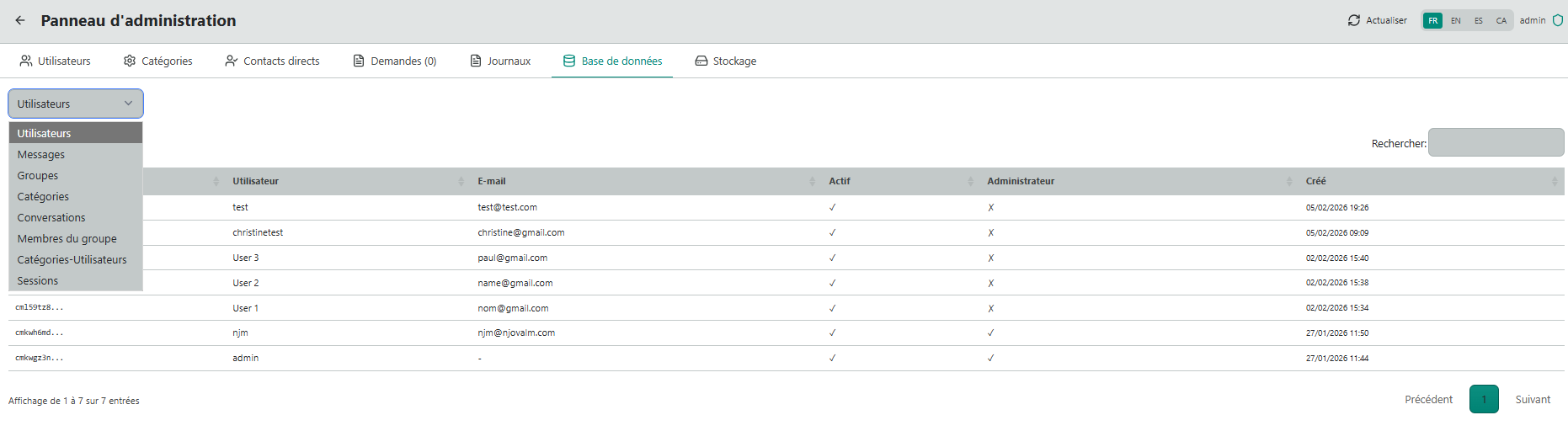The height and width of the screenshot is (431, 1568).
Task: Click the back arrow icon
Action: tap(20, 20)
